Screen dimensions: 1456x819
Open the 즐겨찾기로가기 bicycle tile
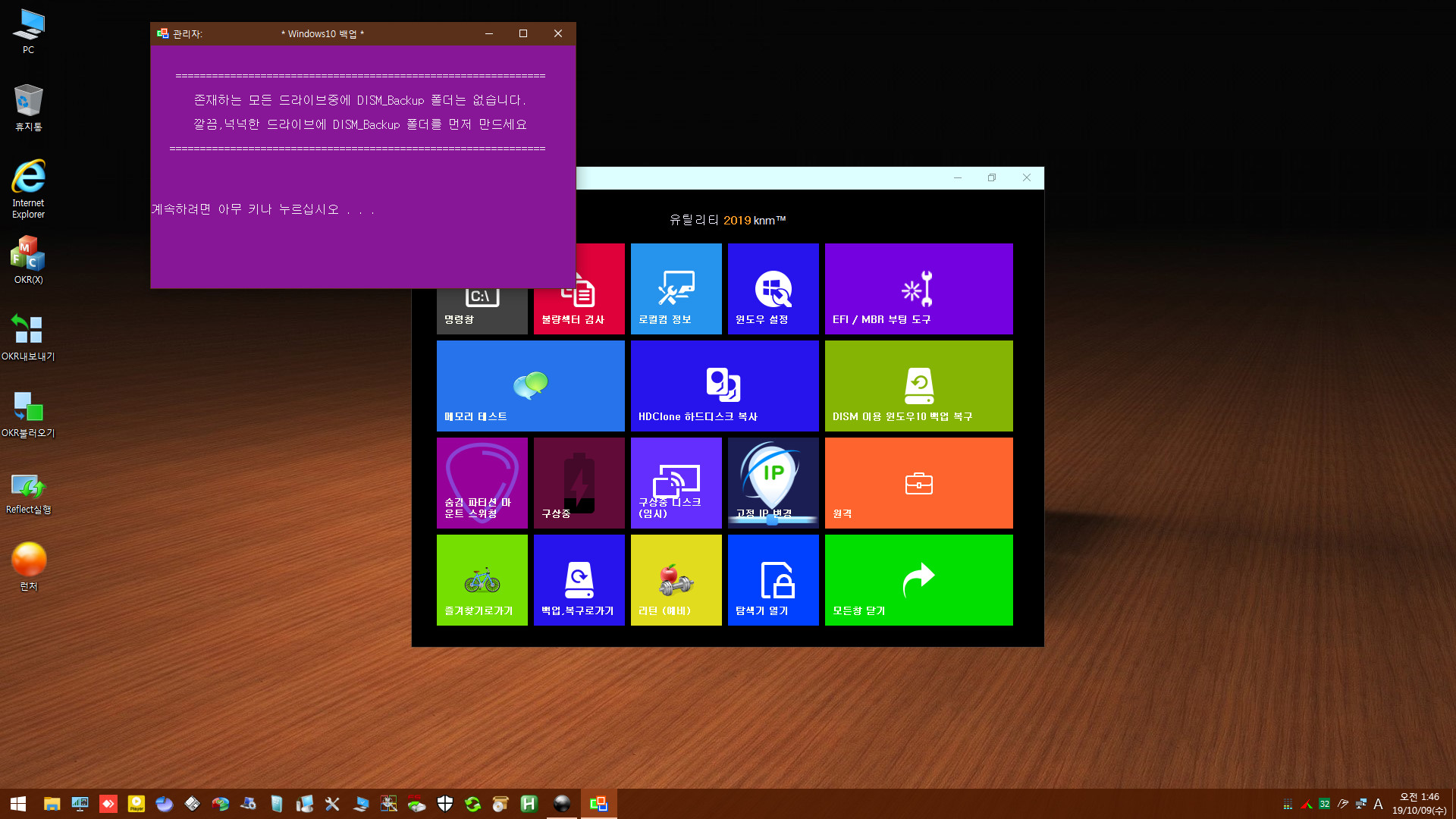click(482, 580)
